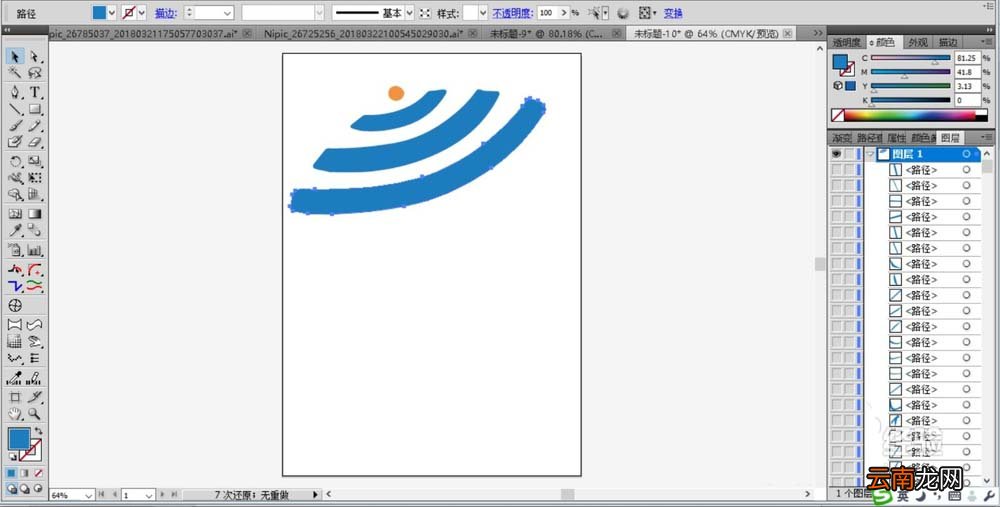Open the 样式 graphic style dropdown
The width and height of the screenshot is (1000, 507).
(x=483, y=13)
